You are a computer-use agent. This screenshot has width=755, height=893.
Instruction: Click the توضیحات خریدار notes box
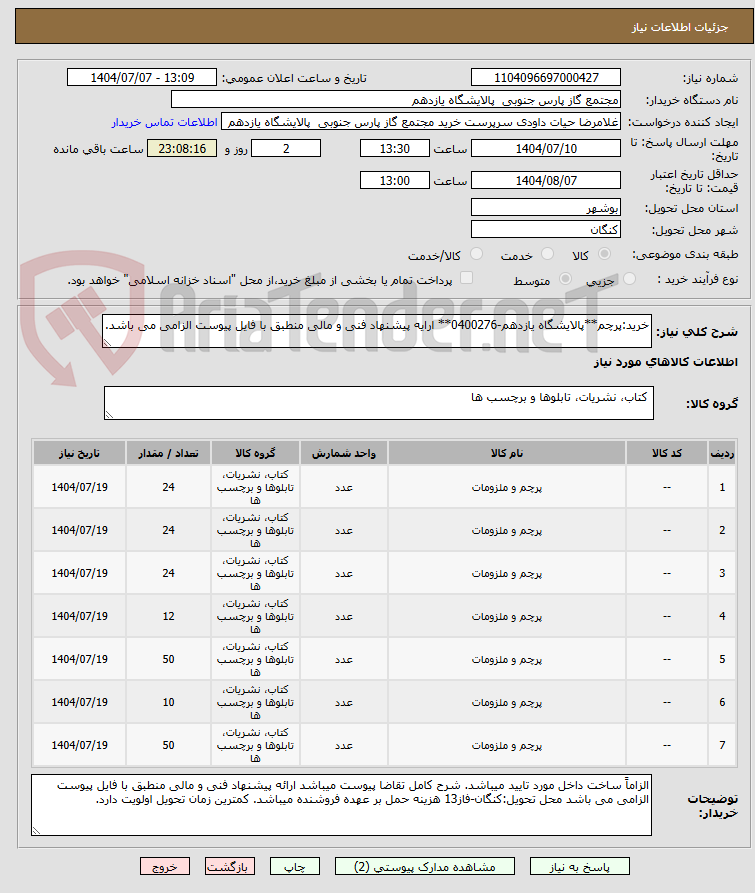coord(341,805)
